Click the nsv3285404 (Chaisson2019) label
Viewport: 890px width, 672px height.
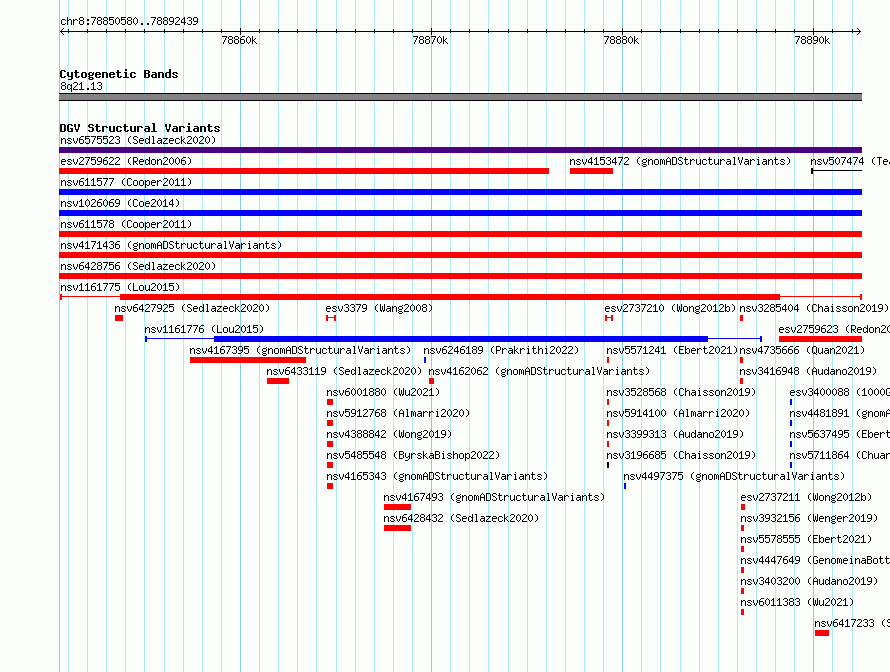coord(813,308)
